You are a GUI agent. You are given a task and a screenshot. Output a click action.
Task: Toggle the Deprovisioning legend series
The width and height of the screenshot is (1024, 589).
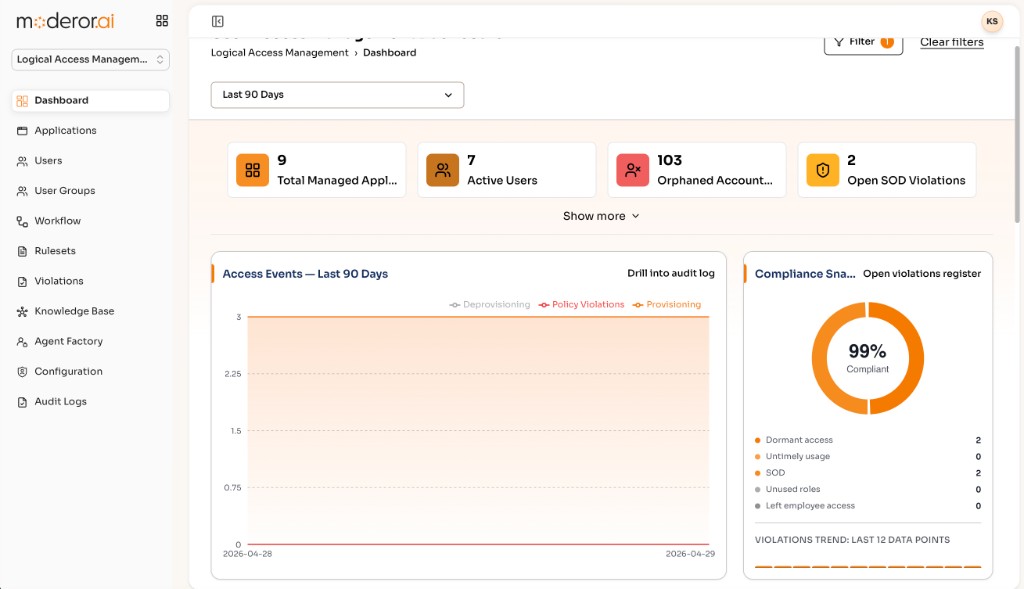point(490,304)
